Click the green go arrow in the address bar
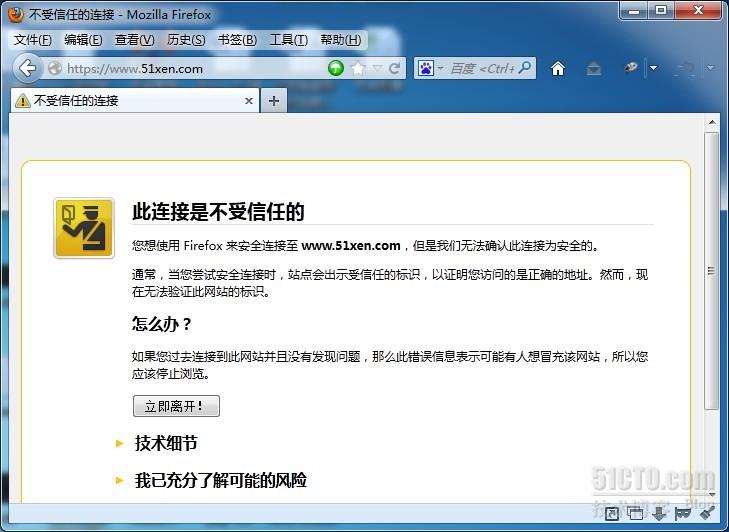The width and height of the screenshot is (729, 532). [x=336, y=68]
